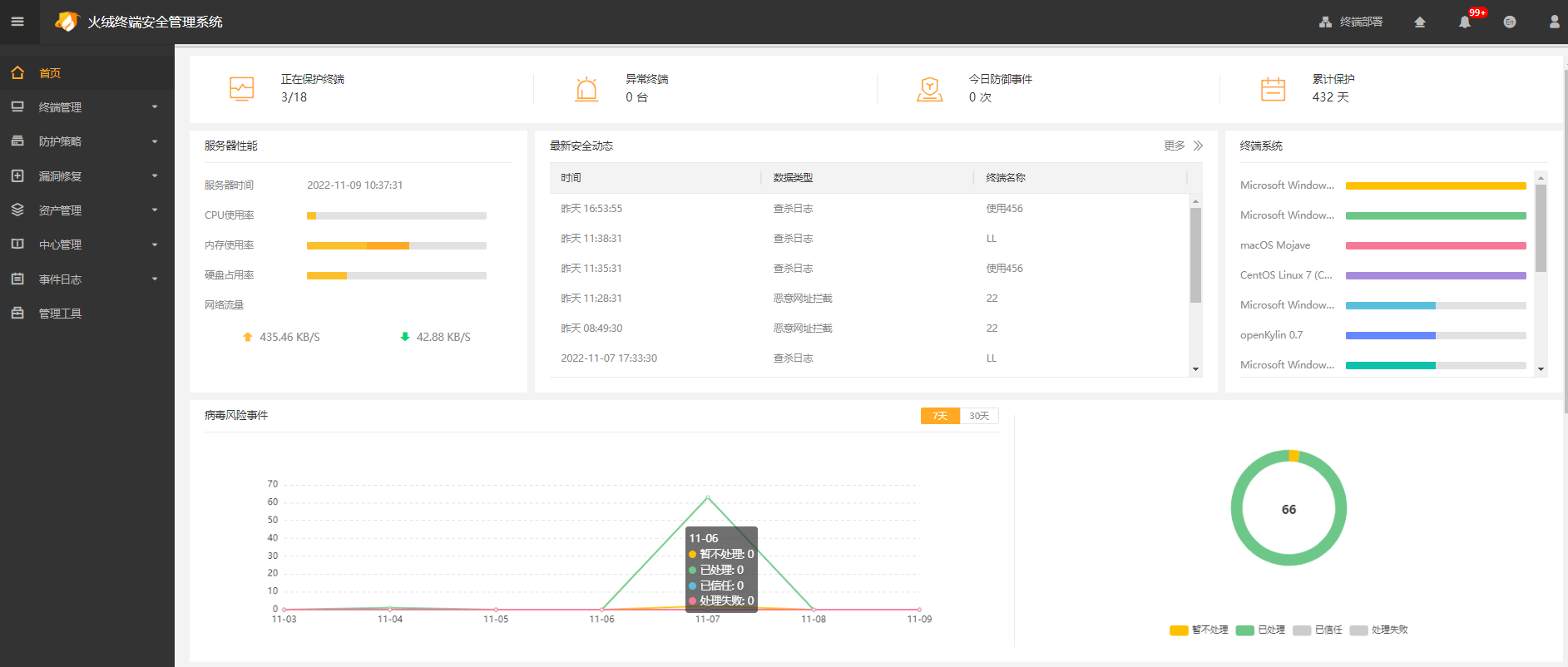The image size is (1568, 667).
Task: Click the language globe icon
Action: 1510,22
